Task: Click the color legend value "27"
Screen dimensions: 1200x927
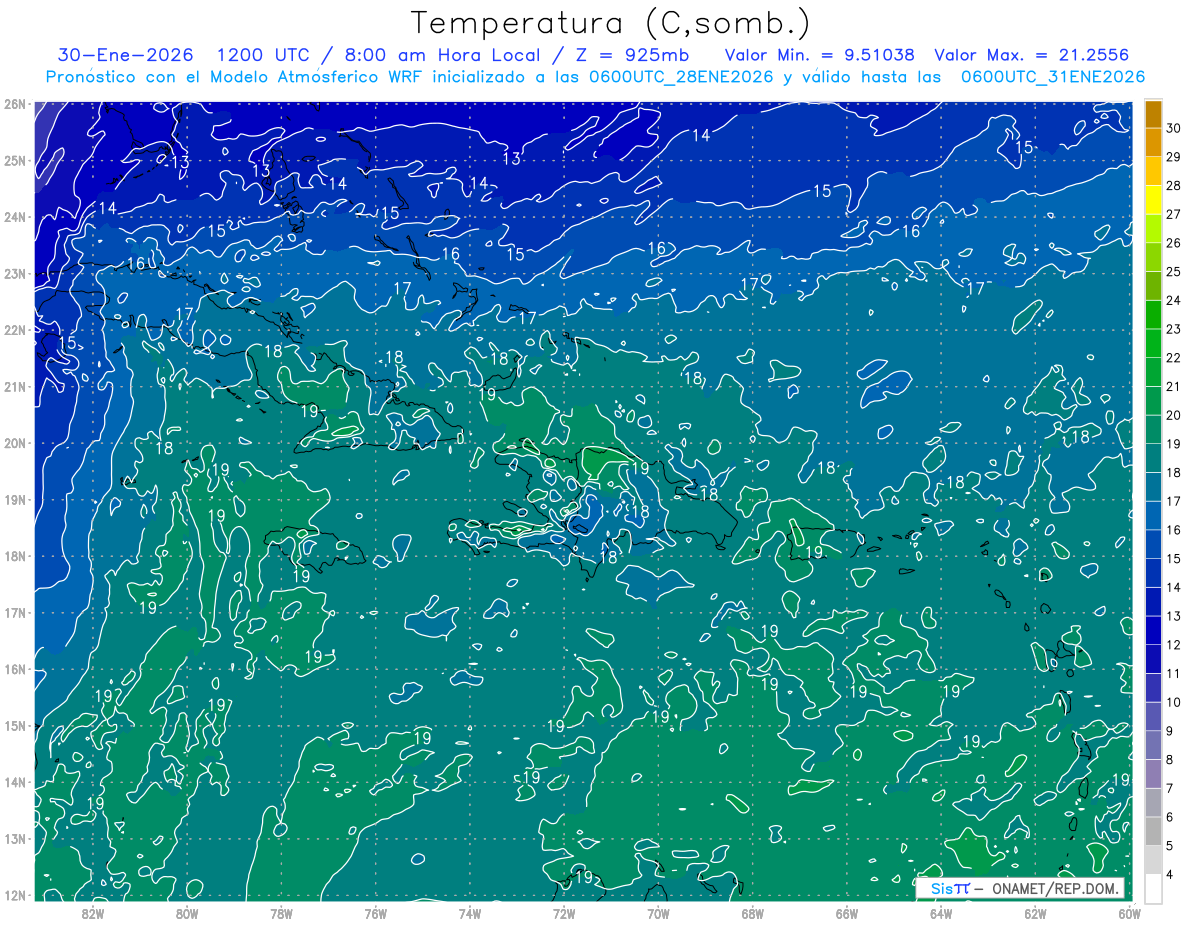Action: [x=1173, y=214]
